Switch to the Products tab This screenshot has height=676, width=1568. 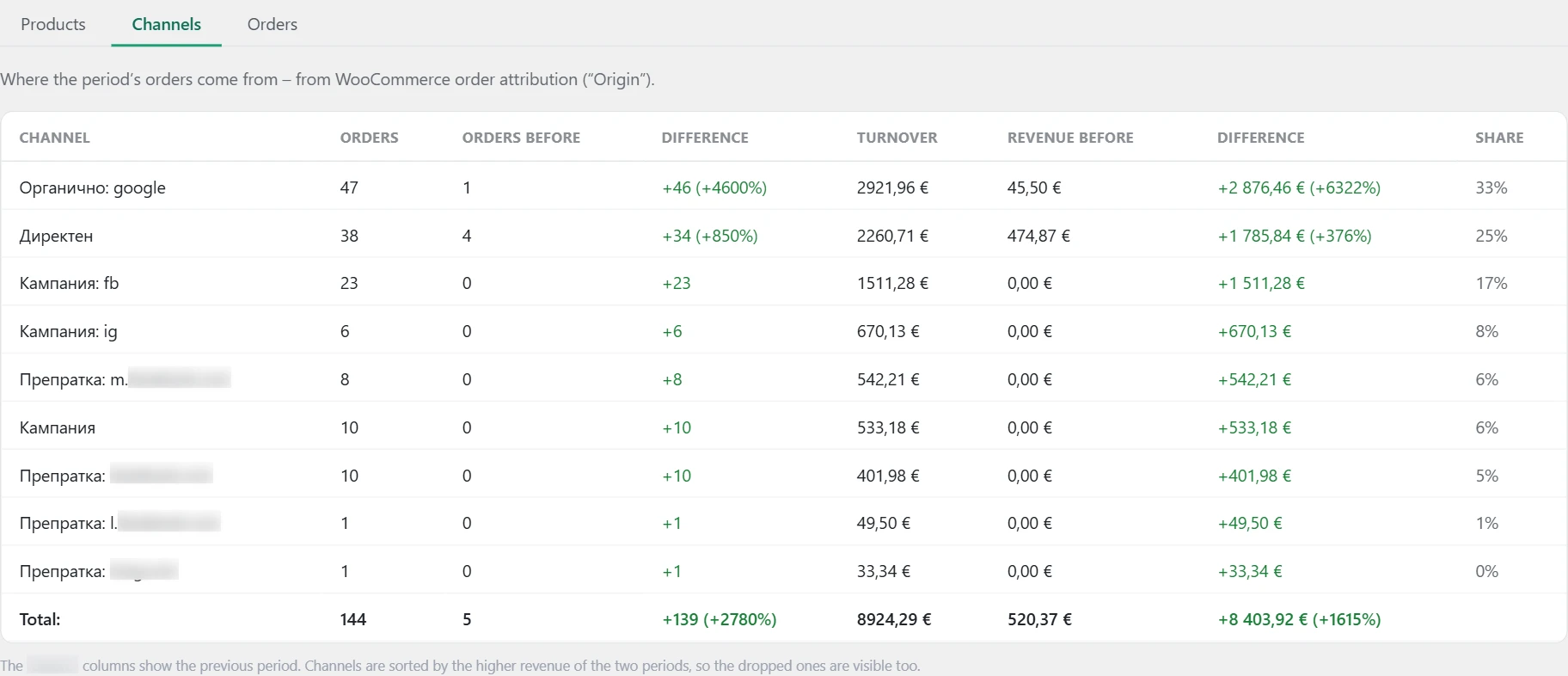coord(53,24)
